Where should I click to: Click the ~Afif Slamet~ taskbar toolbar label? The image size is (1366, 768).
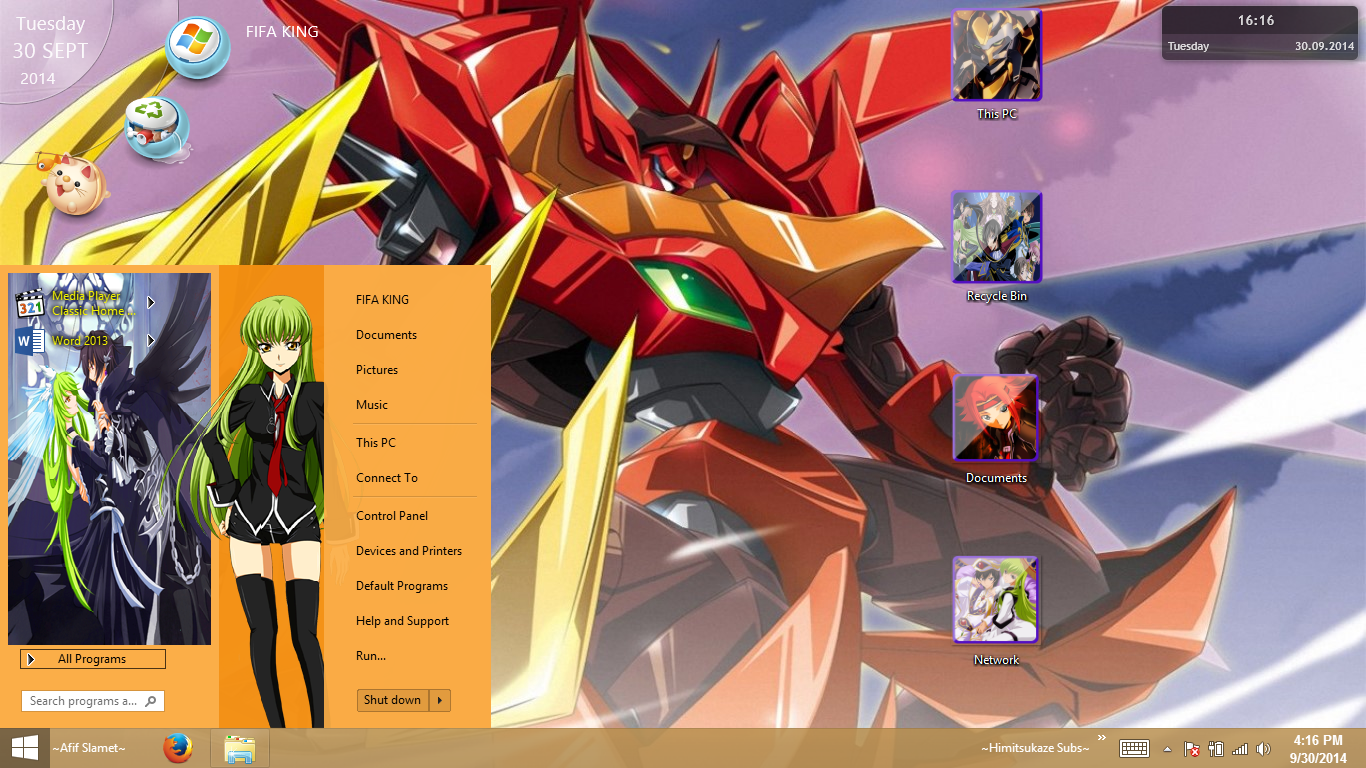(89, 748)
